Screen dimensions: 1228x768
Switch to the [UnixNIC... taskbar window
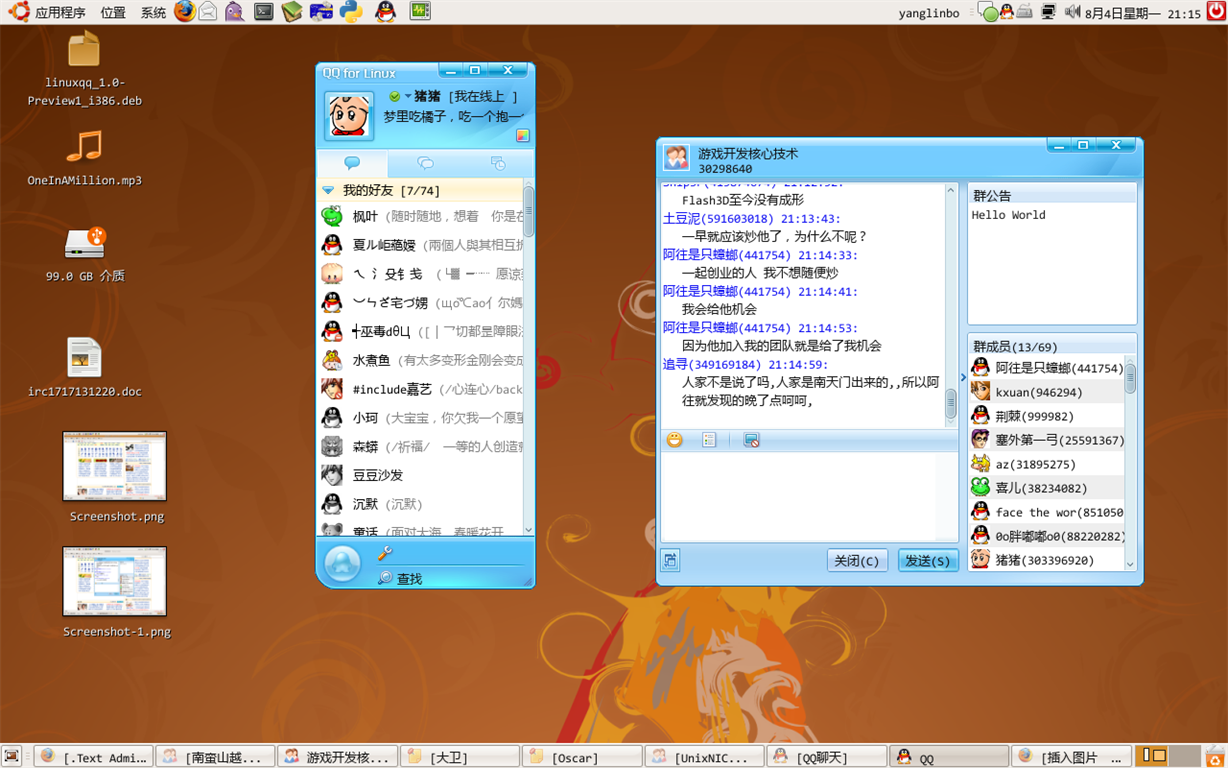click(702, 757)
